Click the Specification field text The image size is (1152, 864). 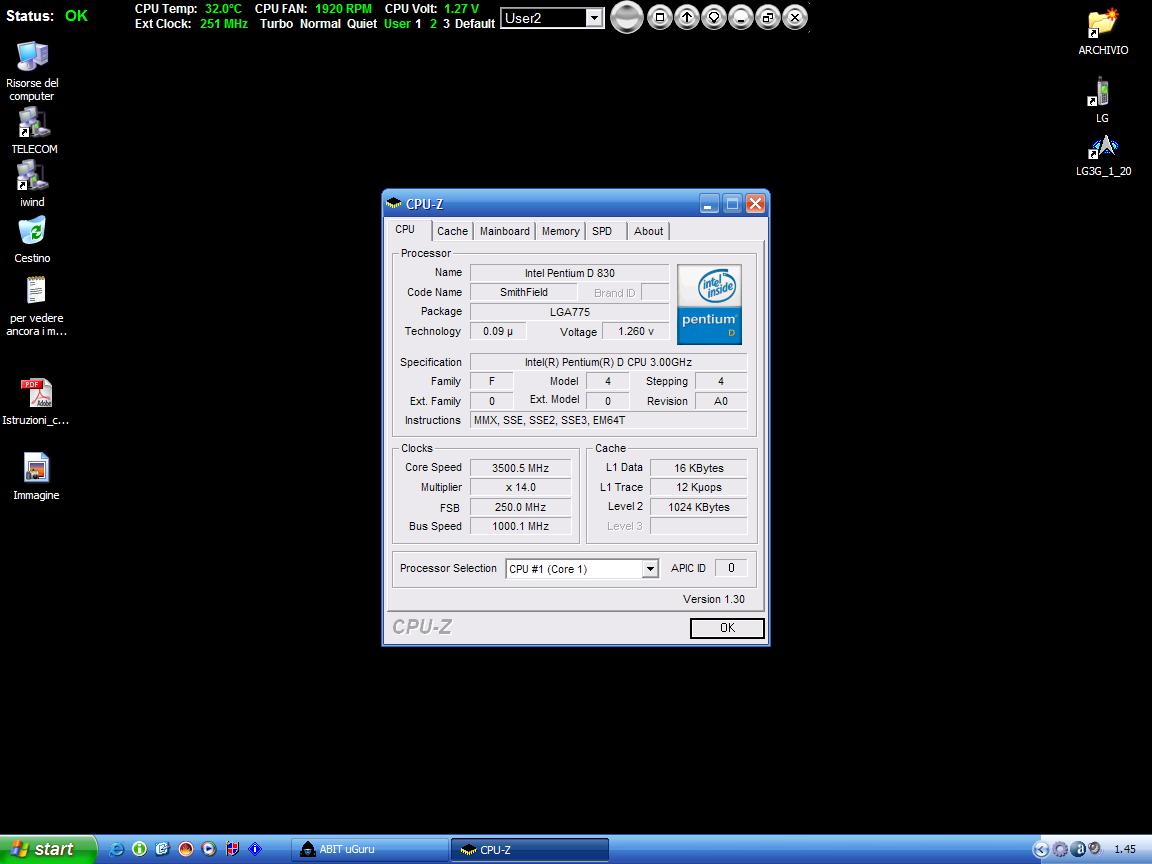click(x=608, y=362)
